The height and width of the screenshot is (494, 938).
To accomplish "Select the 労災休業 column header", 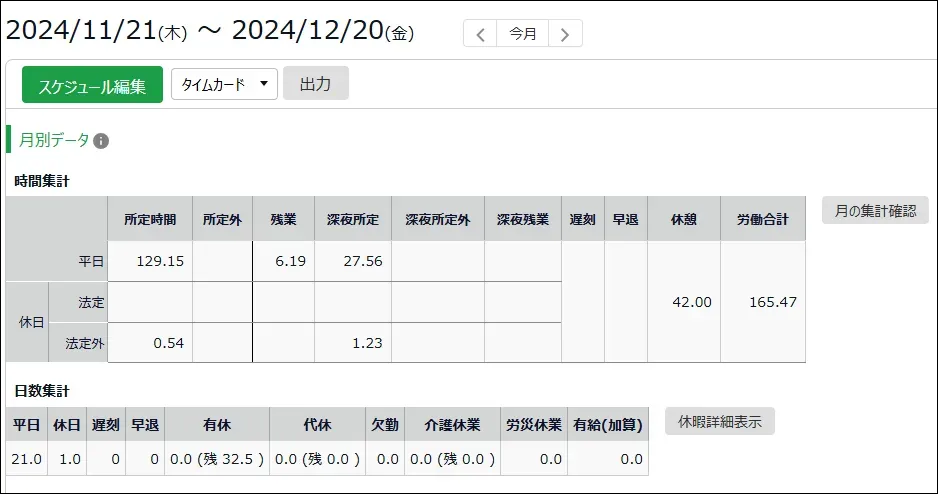I will tap(534, 425).
